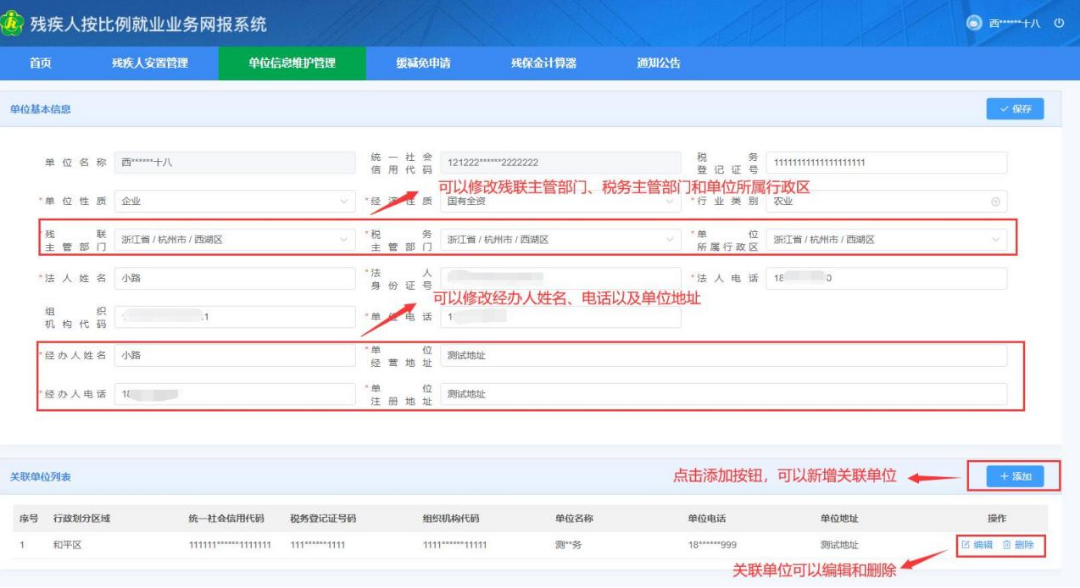Open the 首页 tab
Viewport: 1080px width, 588px height.
tap(40, 63)
